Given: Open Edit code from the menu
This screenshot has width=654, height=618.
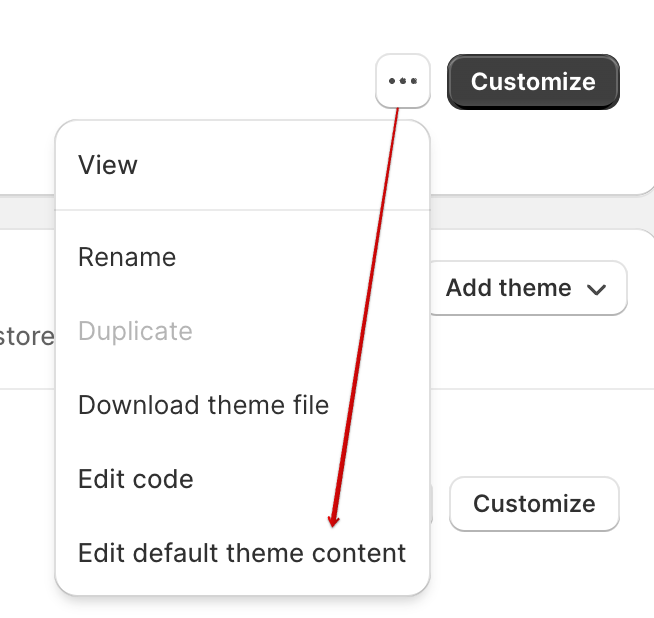Looking at the screenshot, I should pos(136,479).
